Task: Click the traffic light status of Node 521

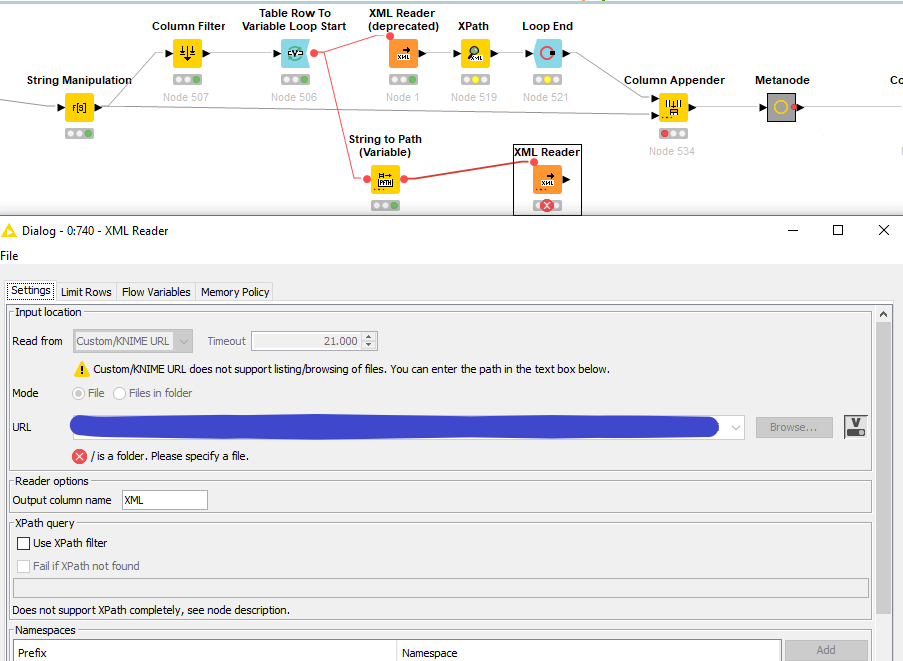Action: click(547, 79)
